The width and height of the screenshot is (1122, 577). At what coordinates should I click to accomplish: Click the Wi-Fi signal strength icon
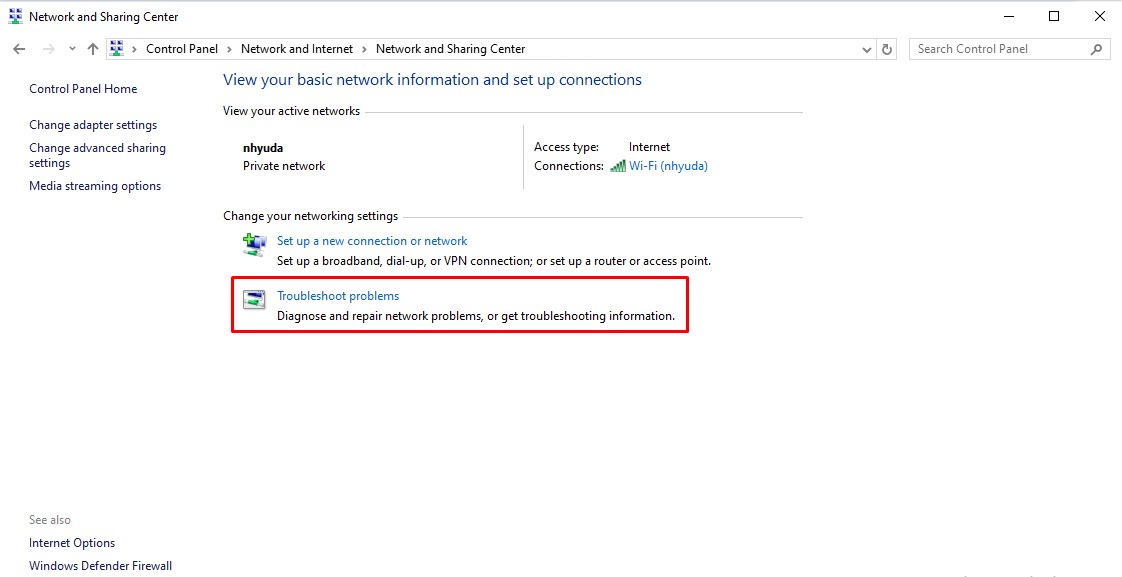(x=618, y=166)
